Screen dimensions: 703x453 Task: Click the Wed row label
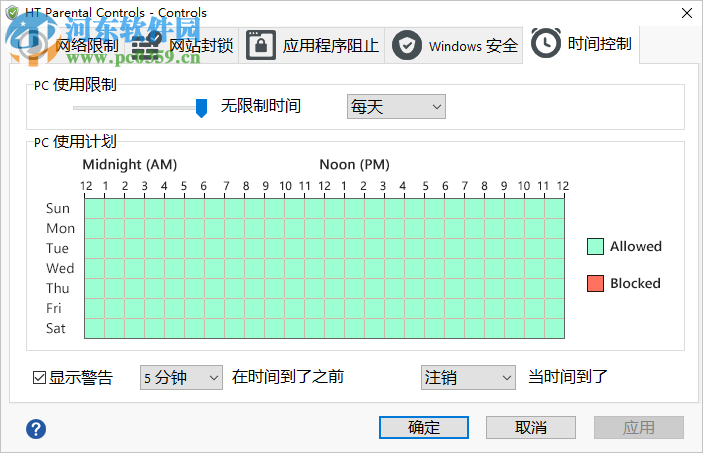(60, 269)
